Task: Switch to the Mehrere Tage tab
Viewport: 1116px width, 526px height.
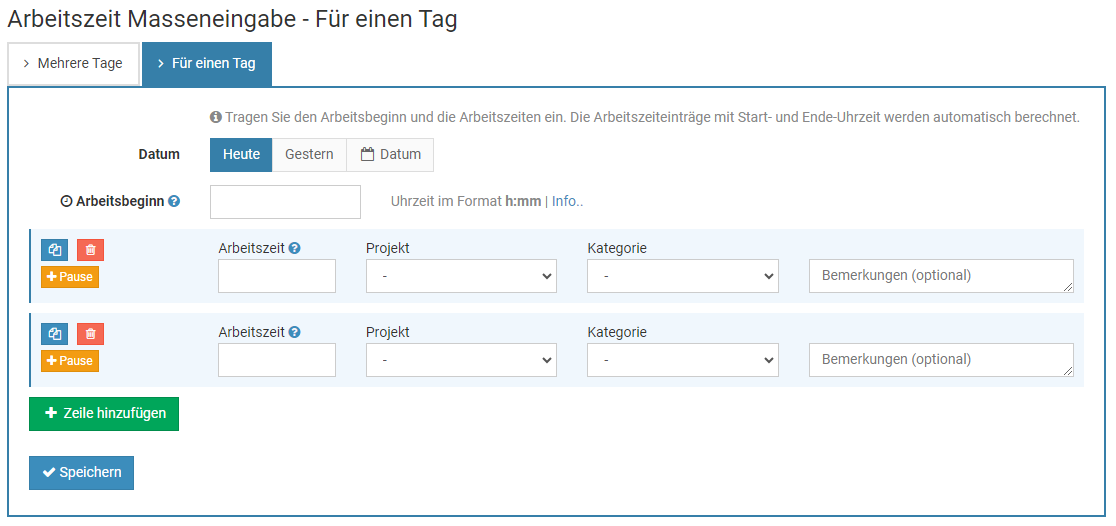Action: point(73,64)
